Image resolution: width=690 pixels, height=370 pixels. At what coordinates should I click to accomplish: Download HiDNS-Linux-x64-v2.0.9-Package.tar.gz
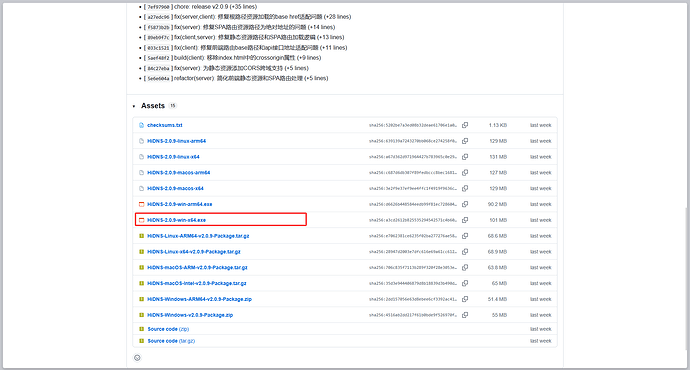click(194, 252)
